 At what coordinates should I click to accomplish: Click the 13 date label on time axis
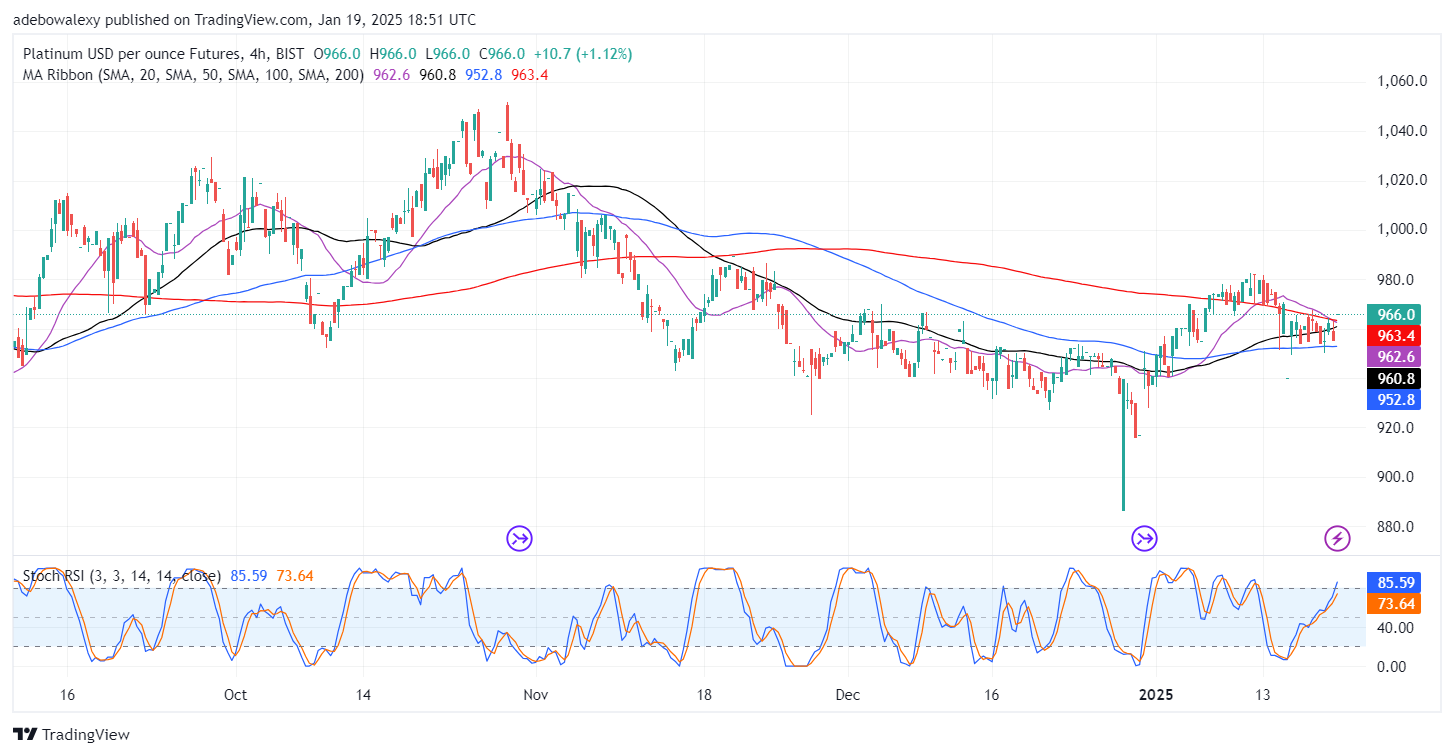tap(1263, 695)
